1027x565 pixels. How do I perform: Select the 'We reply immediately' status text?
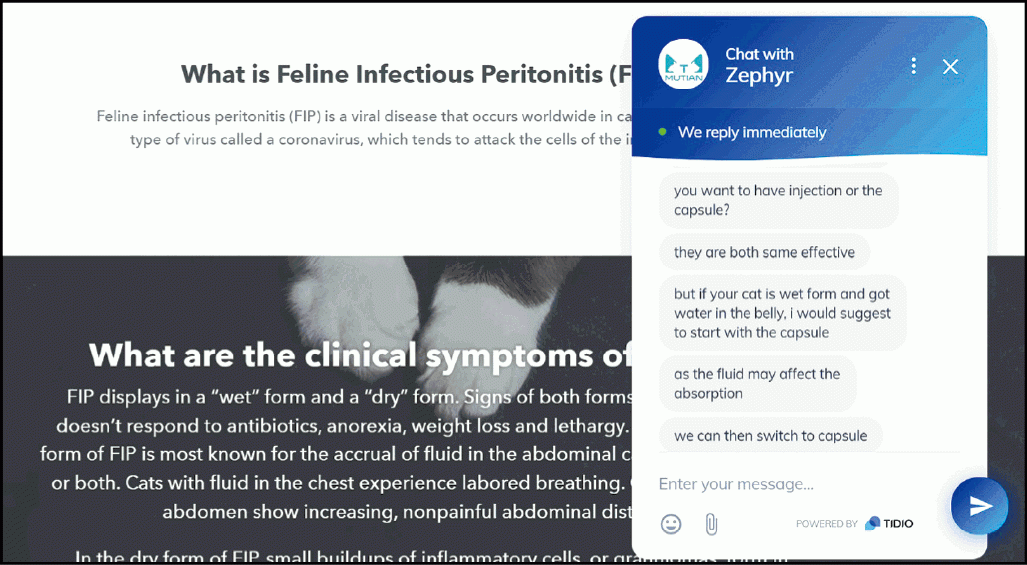tap(752, 132)
